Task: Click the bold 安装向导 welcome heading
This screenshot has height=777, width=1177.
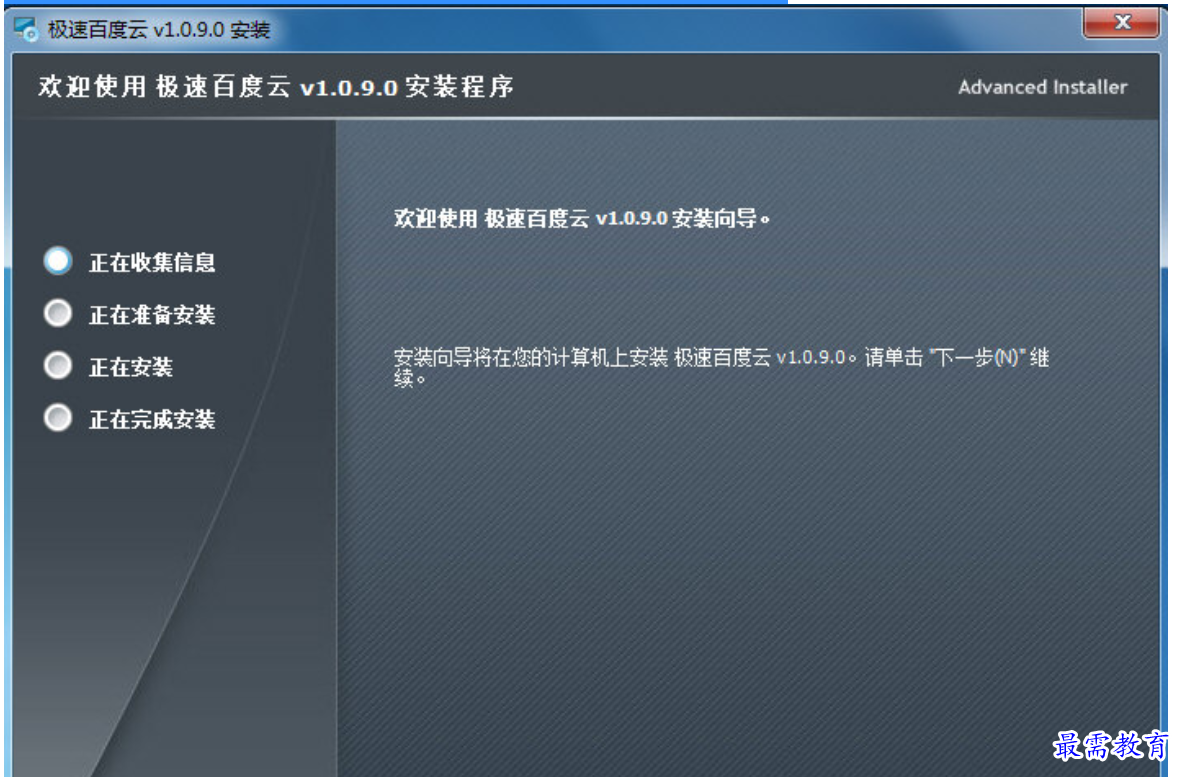Action: tap(582, 218)
